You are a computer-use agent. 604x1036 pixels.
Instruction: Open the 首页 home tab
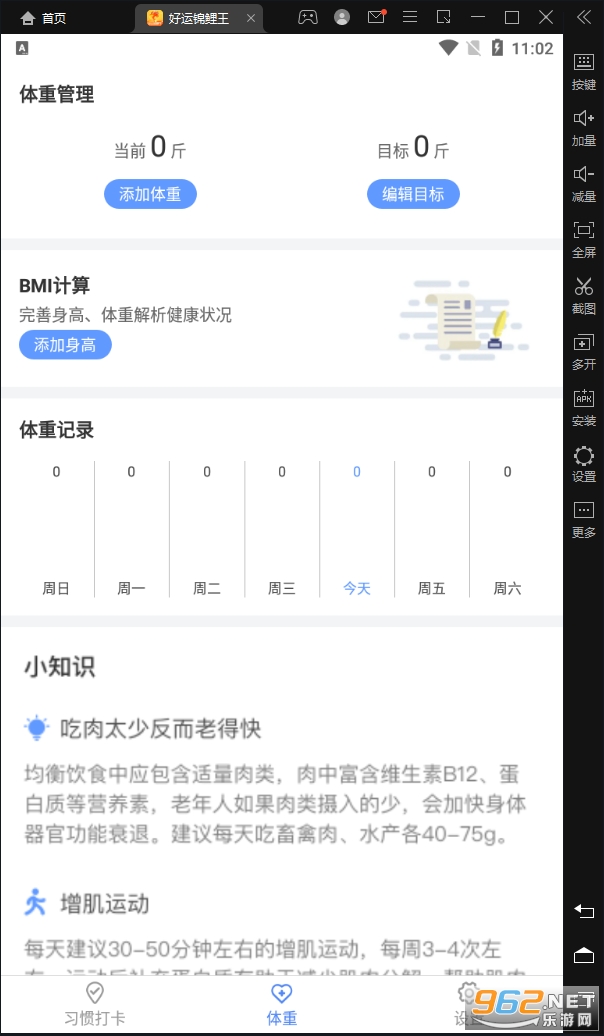[43, 18]
